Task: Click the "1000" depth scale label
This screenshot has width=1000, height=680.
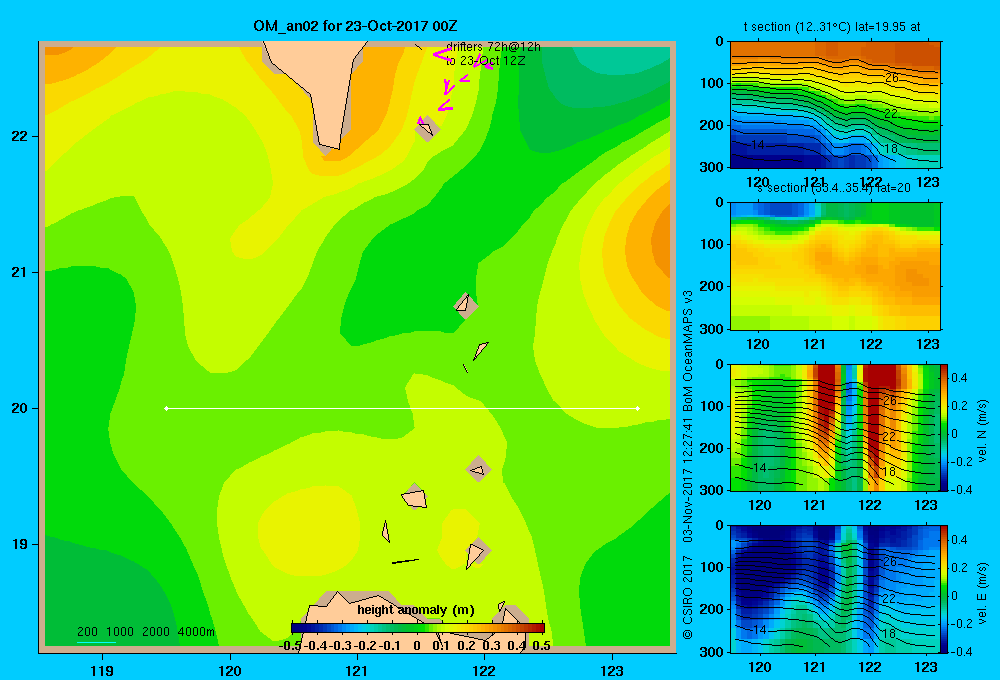Action: pos(120,632)
